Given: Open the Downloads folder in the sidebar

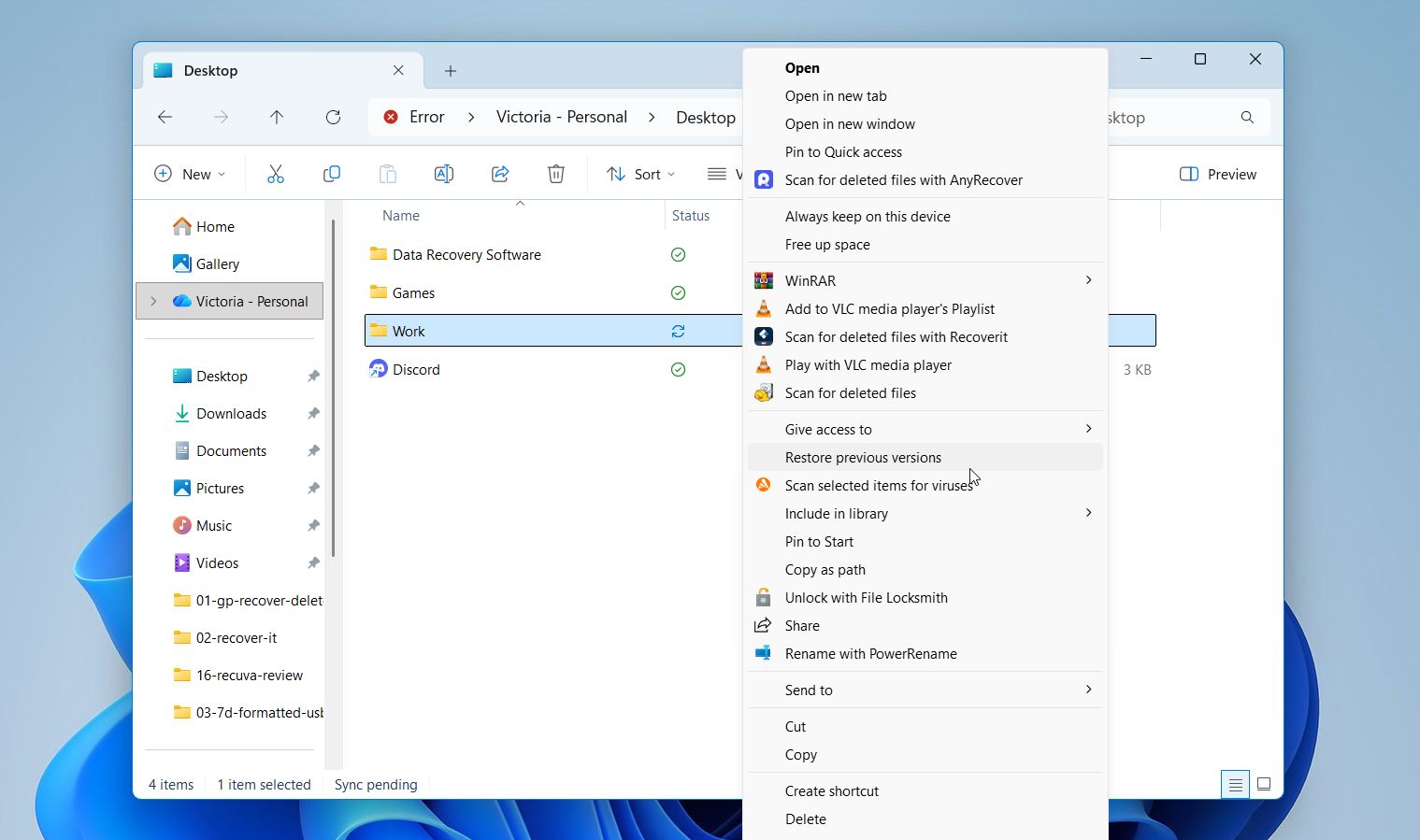Looking at the screenshot, I should coord(229,413).
